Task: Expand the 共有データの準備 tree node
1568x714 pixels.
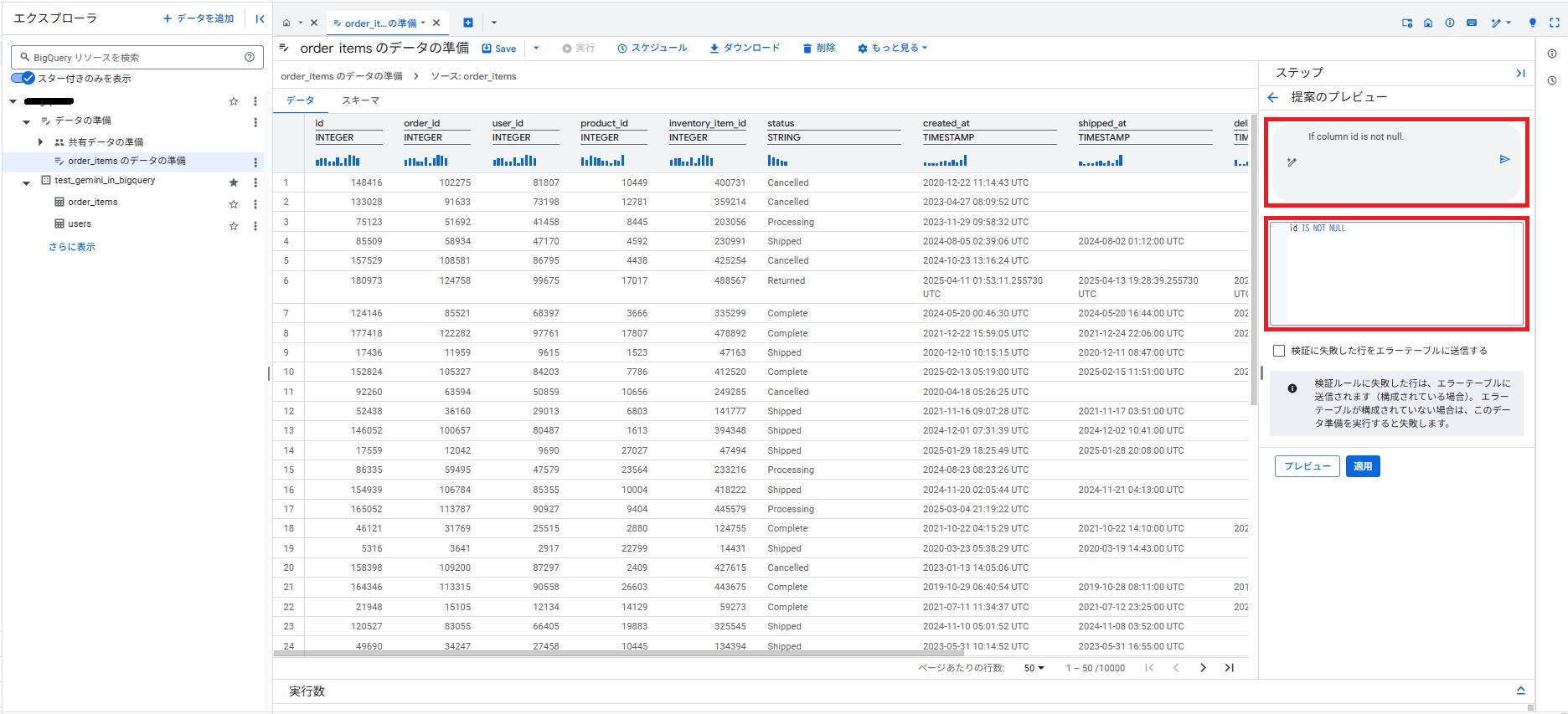Action: click(x=40, y=142)
